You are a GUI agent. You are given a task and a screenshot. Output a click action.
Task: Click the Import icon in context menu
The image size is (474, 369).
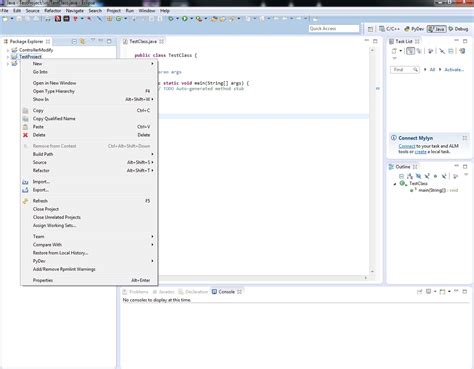point(25,182)
